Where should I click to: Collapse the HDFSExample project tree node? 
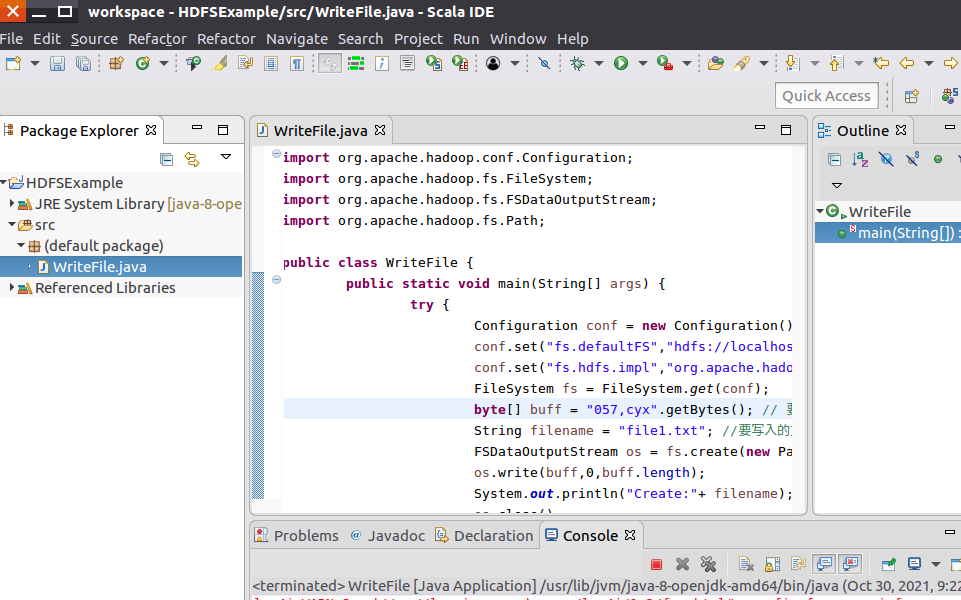[x=4, y=183]
